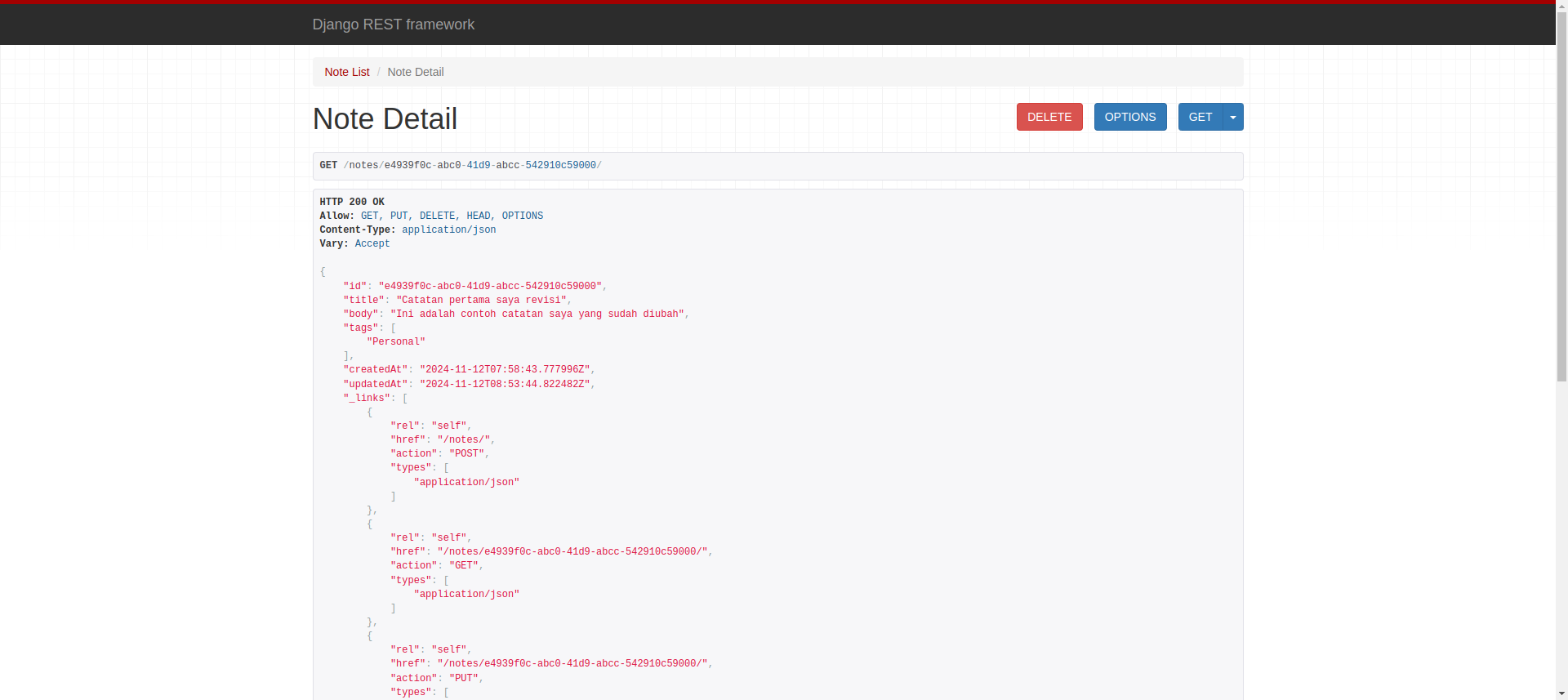Click the scrollbar up arrow
This screenshot has height=700, width=1568.
point(1561,7)
